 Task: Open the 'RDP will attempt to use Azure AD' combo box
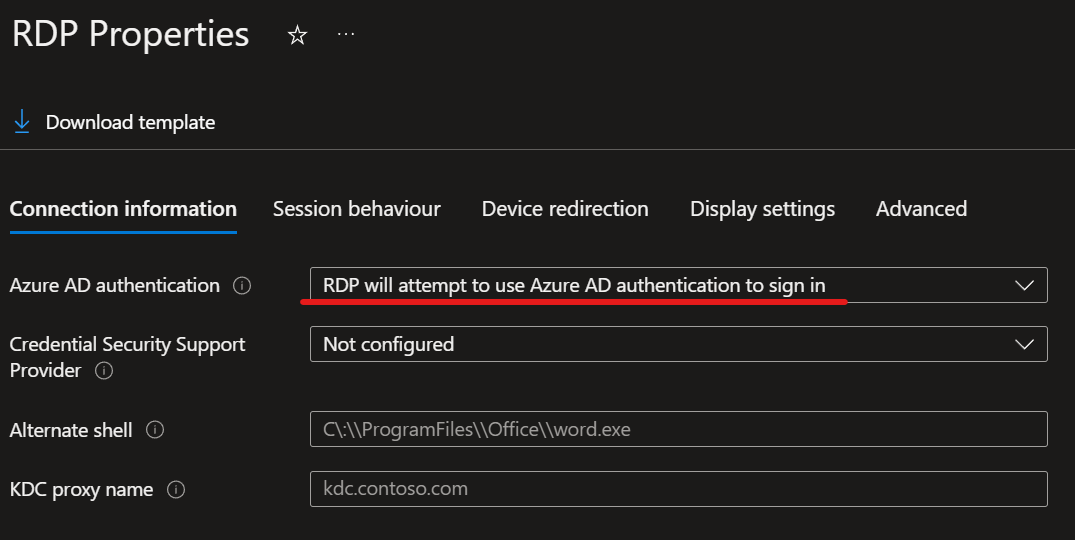[x=679, y=285]
